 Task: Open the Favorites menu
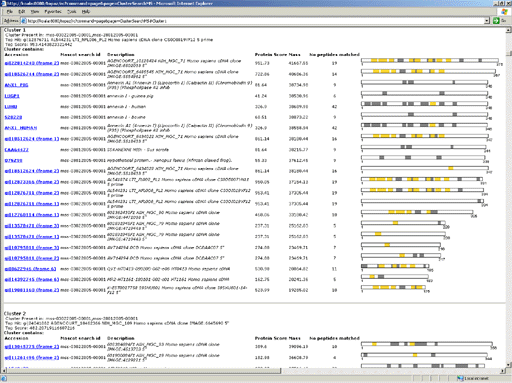pos(53,11)
